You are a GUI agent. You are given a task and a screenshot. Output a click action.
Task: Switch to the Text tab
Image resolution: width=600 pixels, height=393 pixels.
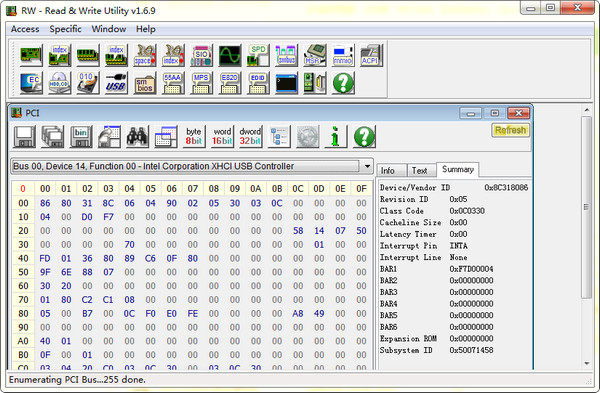(x=421, y=170)
